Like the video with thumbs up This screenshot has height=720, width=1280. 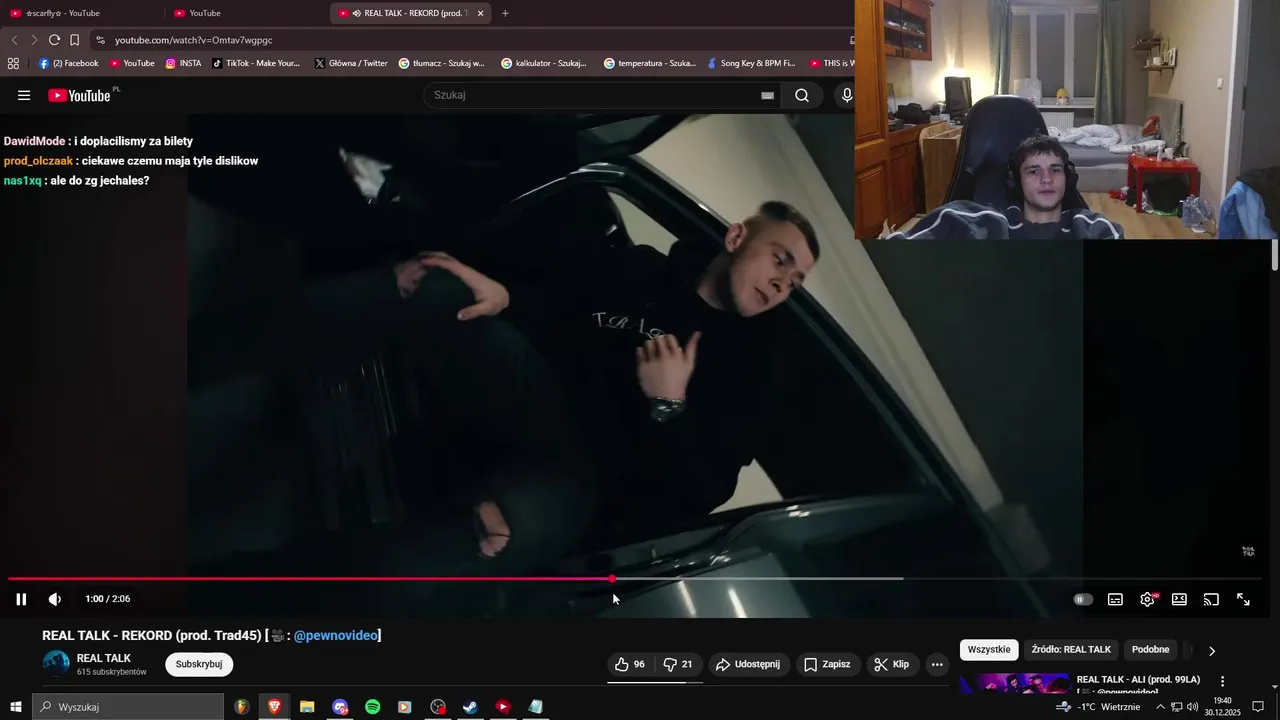pos(630,664)
